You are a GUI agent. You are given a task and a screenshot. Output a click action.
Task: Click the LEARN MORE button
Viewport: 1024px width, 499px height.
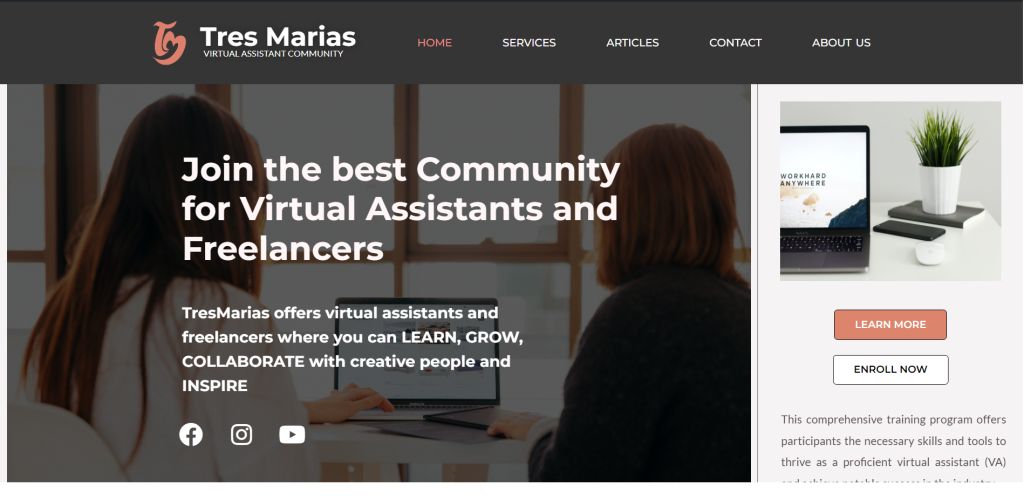click(x=890, y=325)
